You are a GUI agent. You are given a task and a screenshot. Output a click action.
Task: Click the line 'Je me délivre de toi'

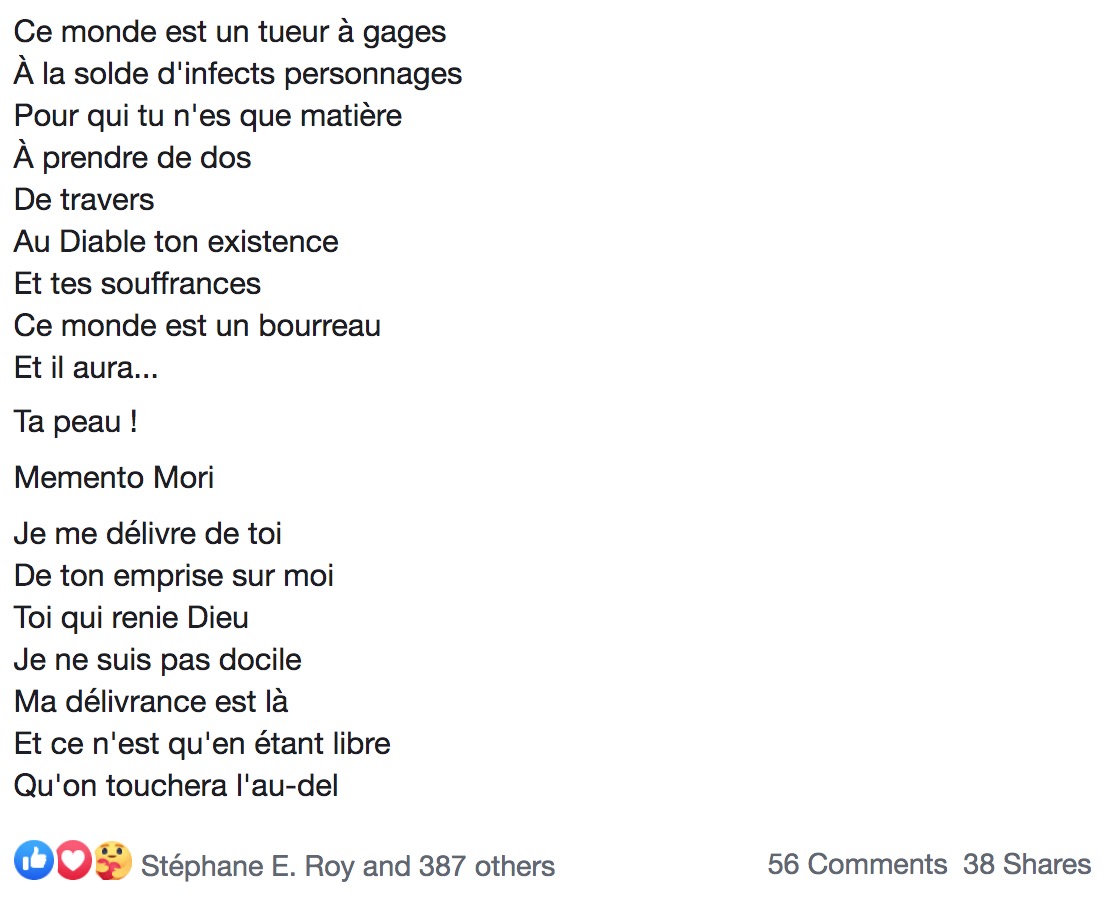pos(147,534)
